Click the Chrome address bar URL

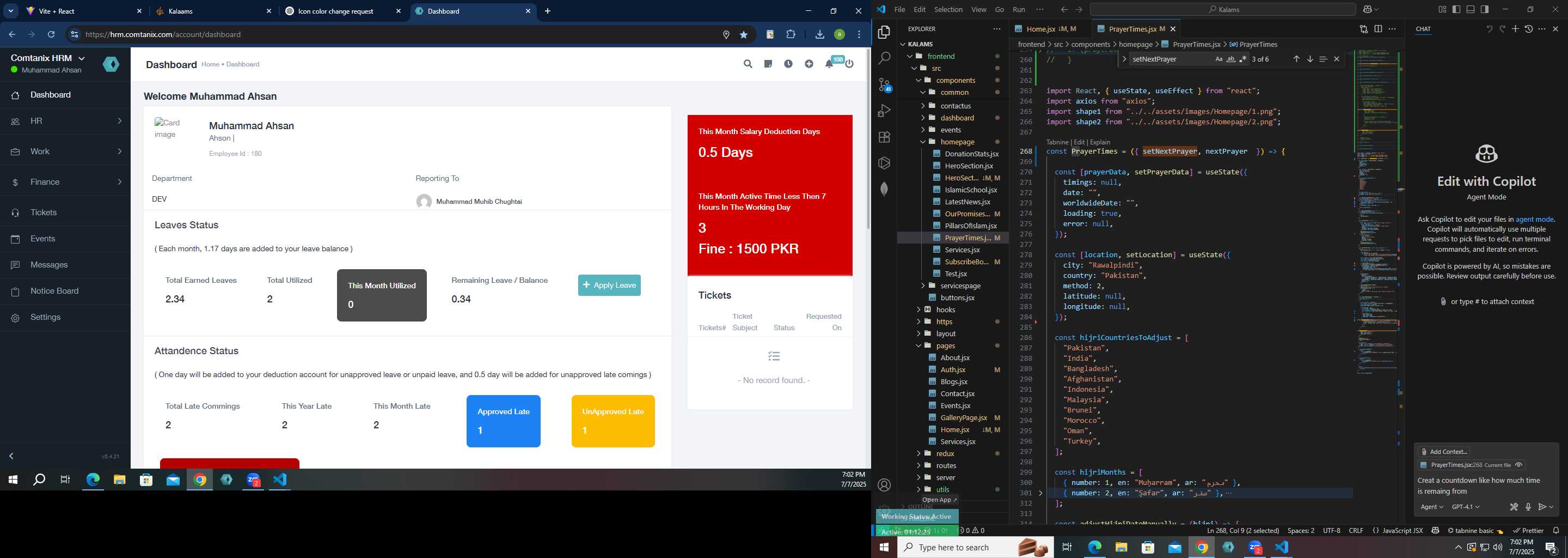coord(163,35)
